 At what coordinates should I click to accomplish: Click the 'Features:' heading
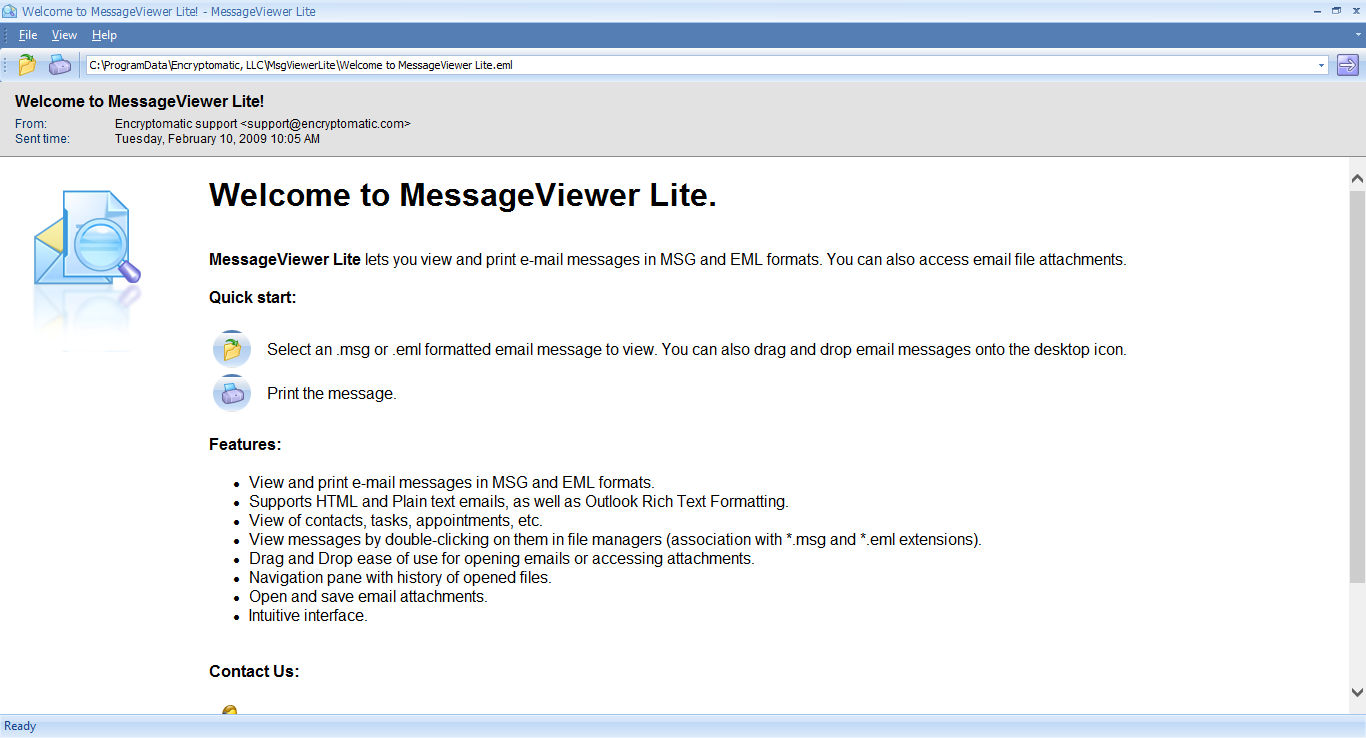tap(245, 444)
